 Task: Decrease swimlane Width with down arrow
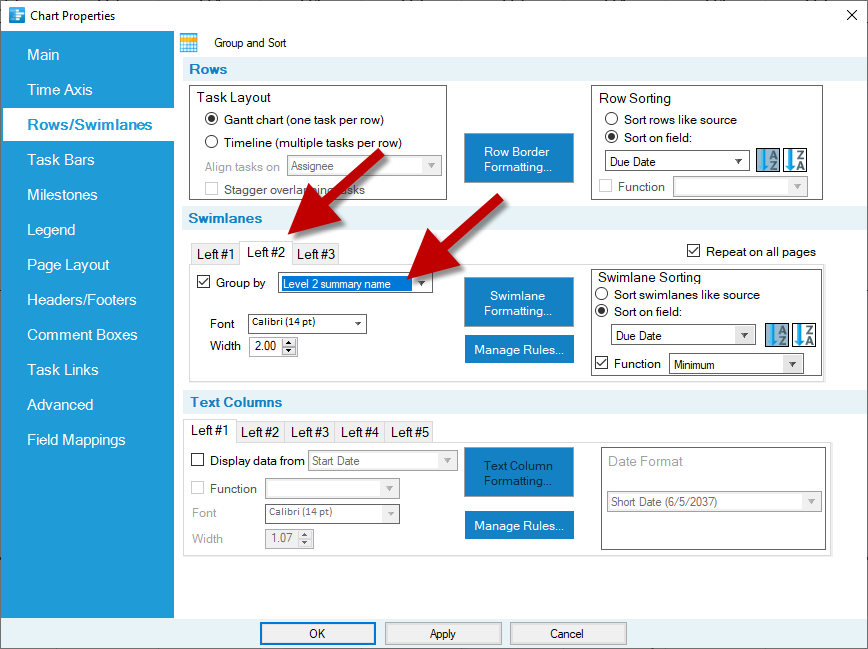[289, 351]
